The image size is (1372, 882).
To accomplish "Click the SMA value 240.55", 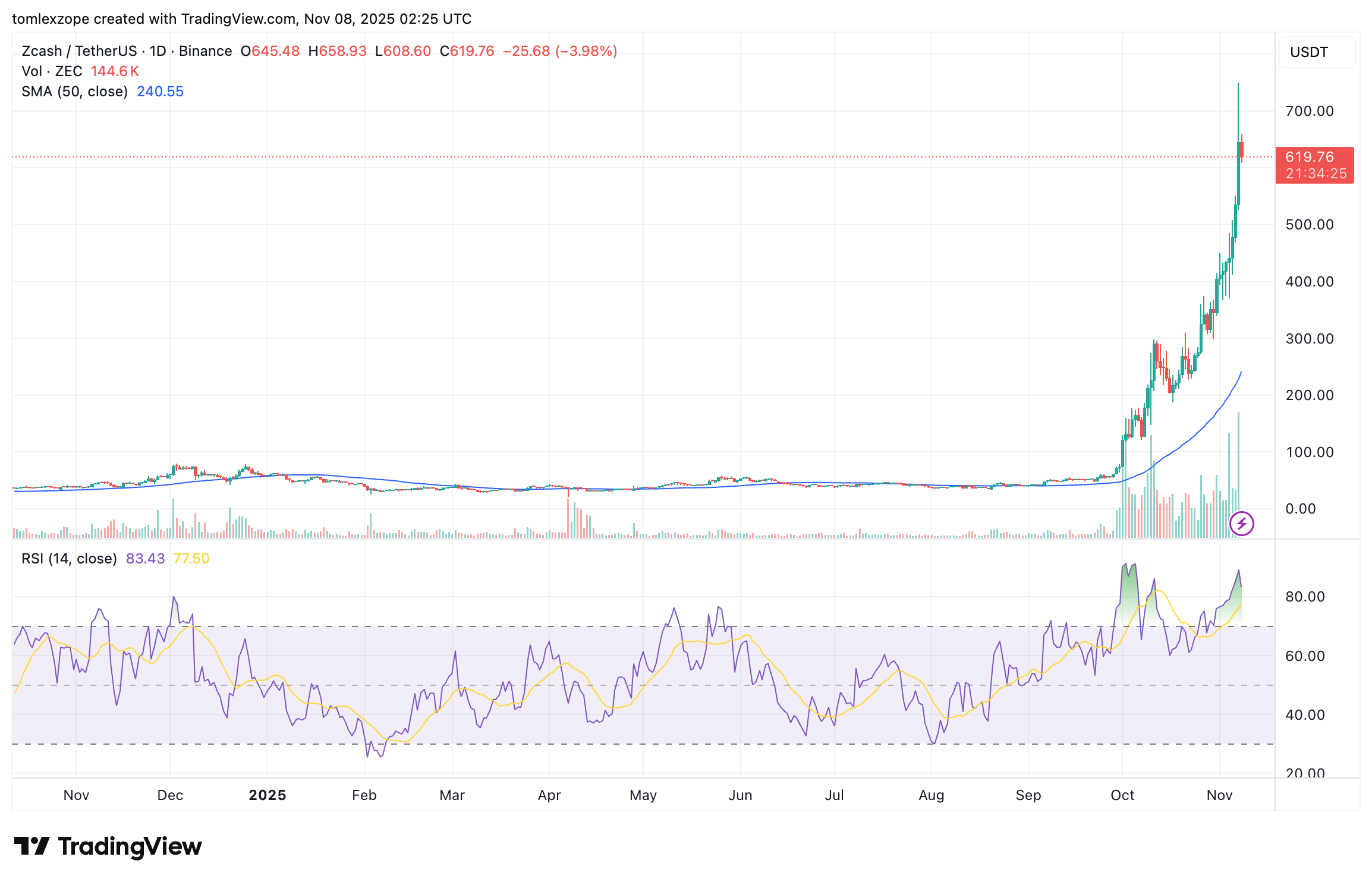I will pos(160,92).
